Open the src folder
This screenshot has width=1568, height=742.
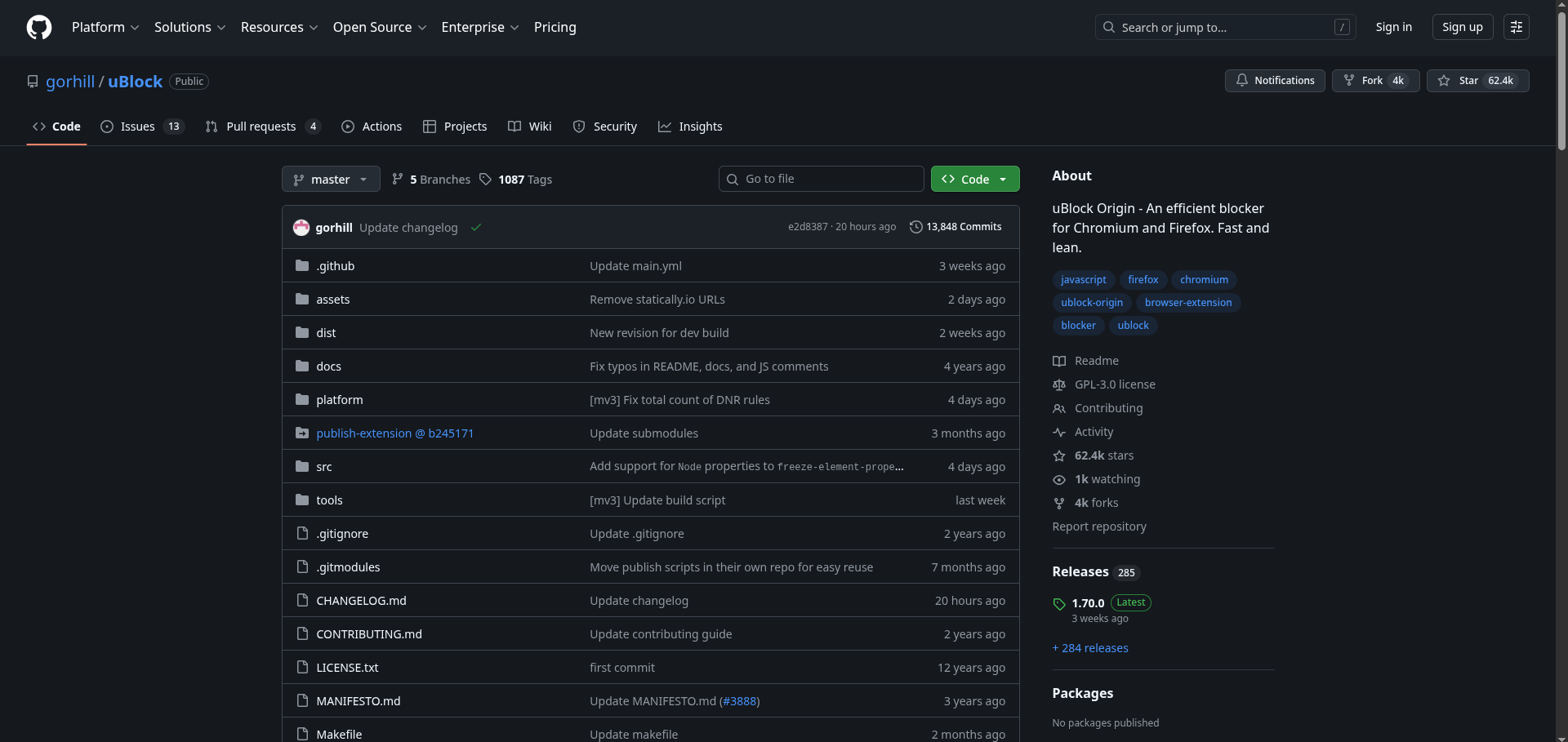coord(324,467)
